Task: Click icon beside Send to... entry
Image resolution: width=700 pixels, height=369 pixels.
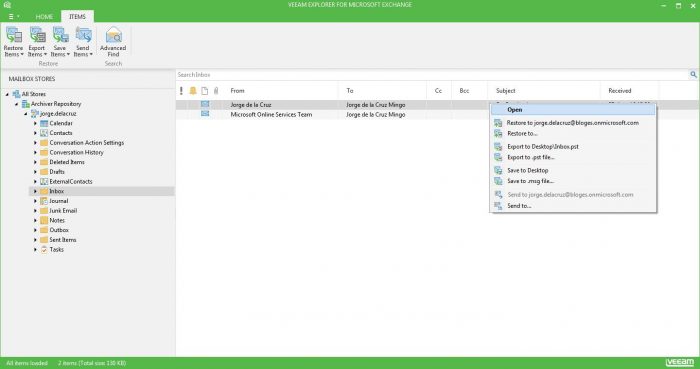Action: pos(498,206)
